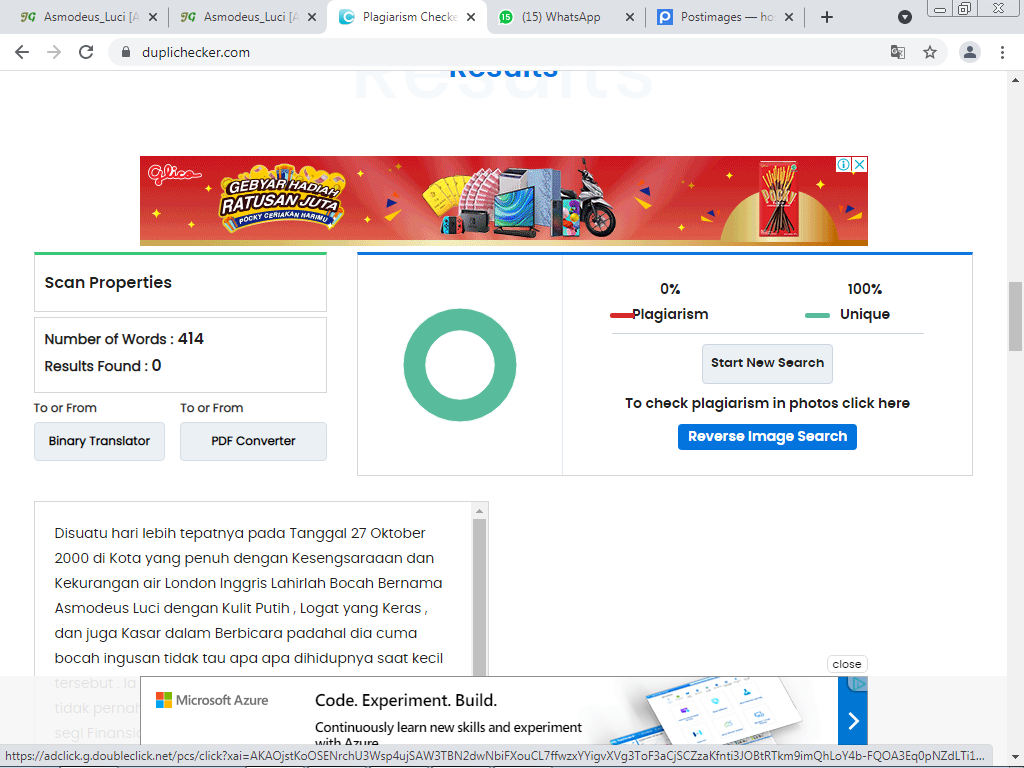Open the translate page icon
This screenshot has width=1024, height=768.
pos(898,52)
